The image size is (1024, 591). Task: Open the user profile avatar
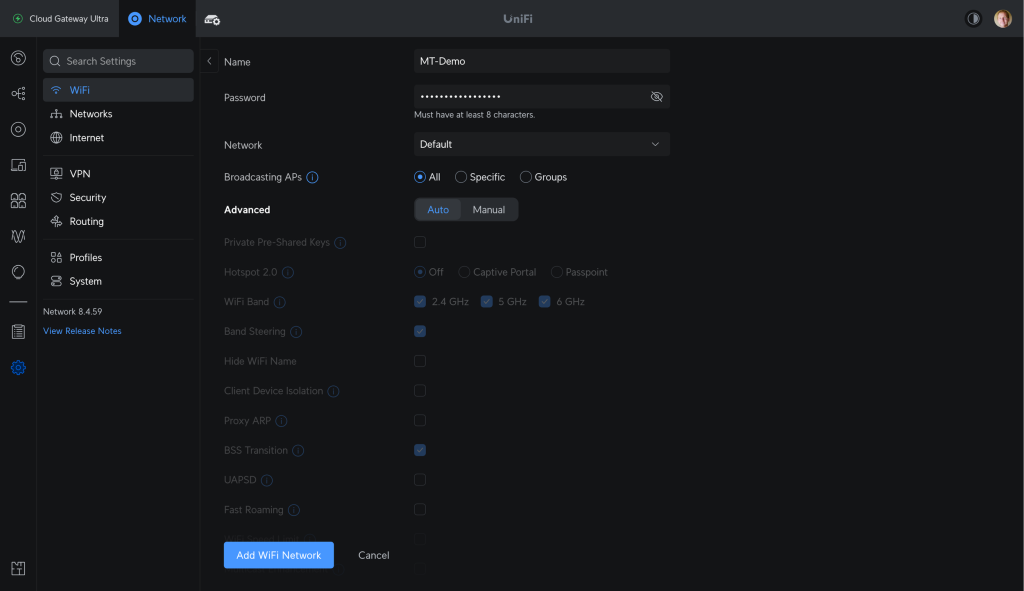(1002, 19)
